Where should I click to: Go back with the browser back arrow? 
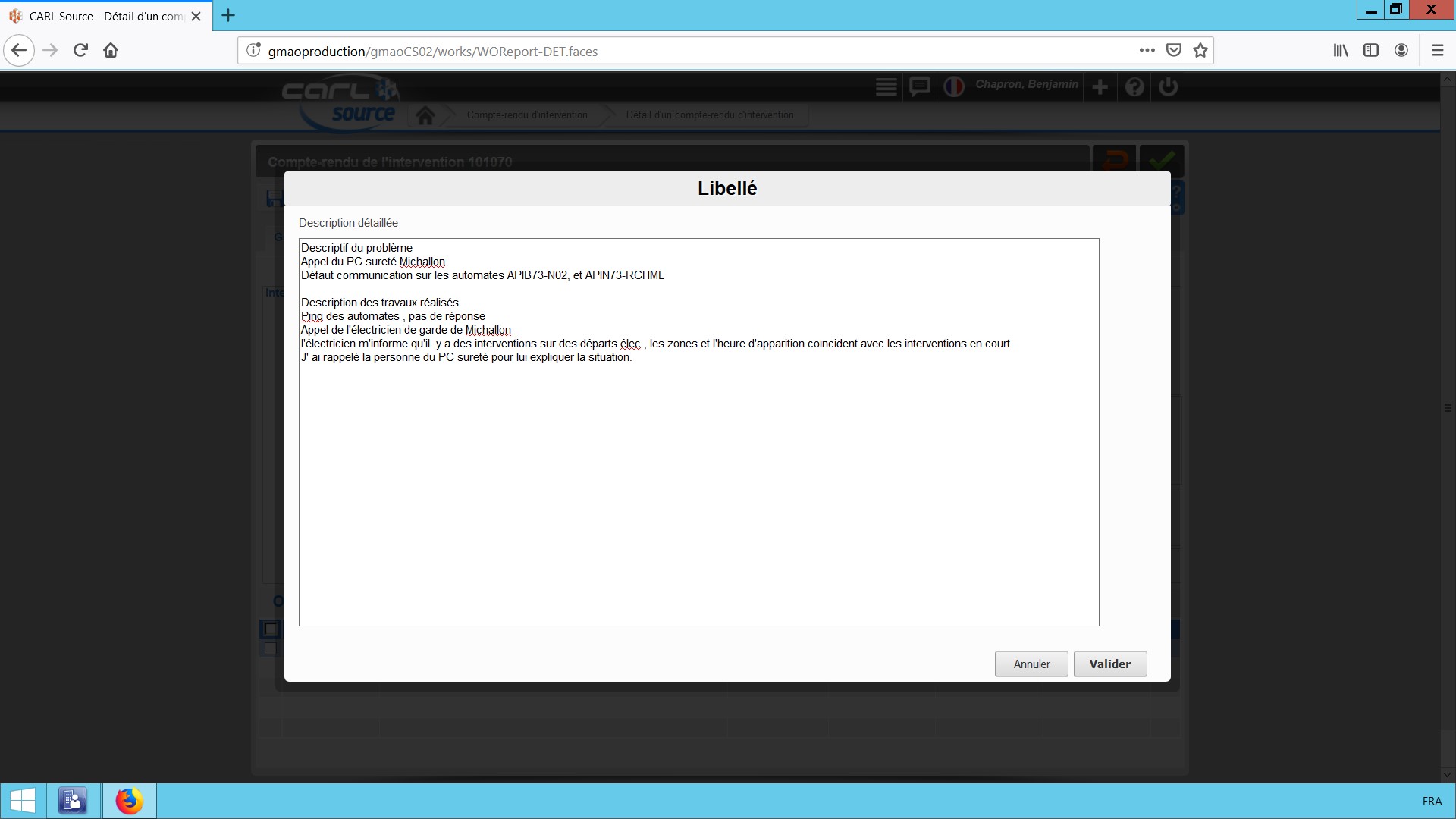click(x=19, y=51)
